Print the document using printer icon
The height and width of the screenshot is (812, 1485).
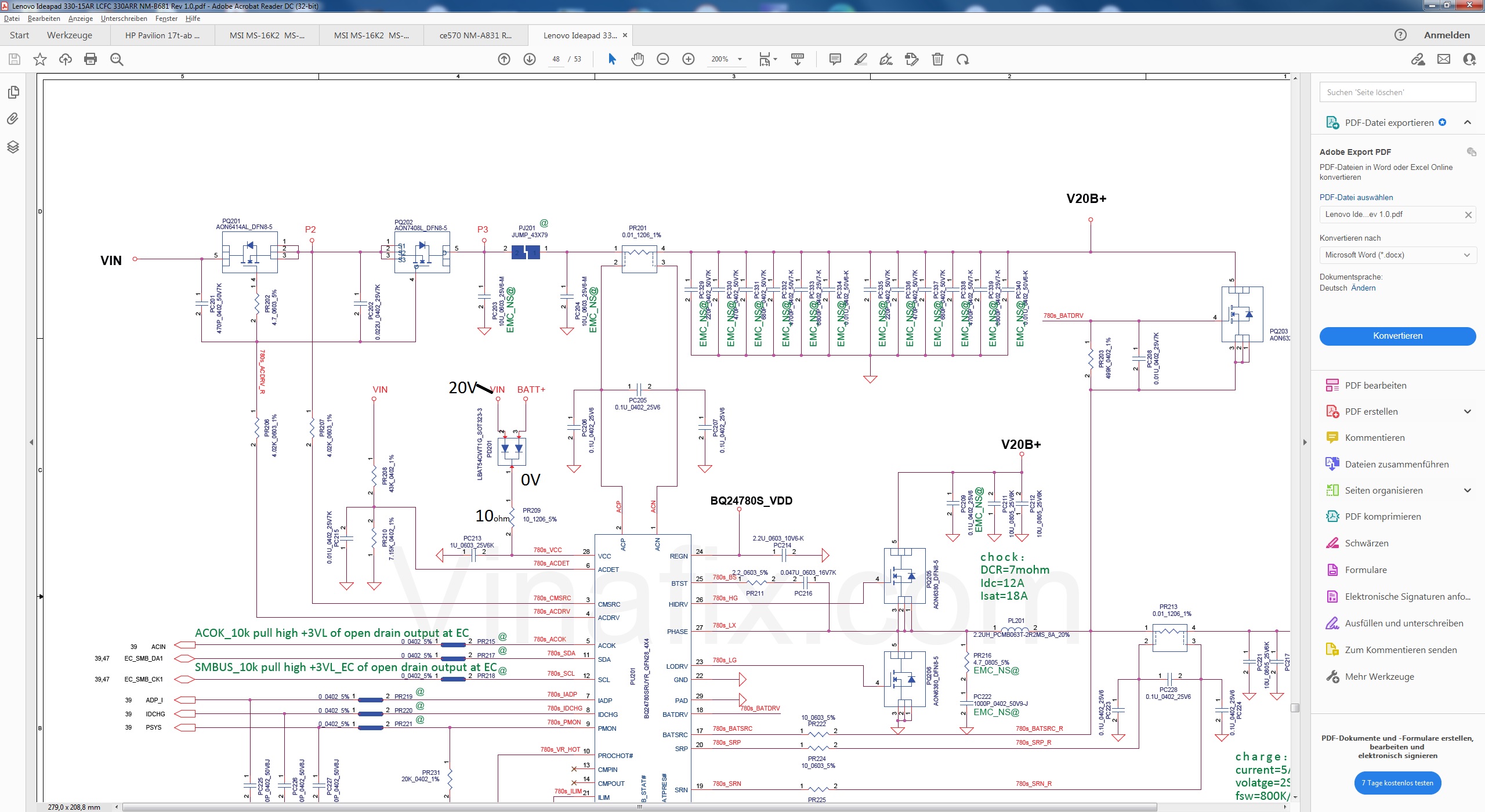(x=90, y=59)
